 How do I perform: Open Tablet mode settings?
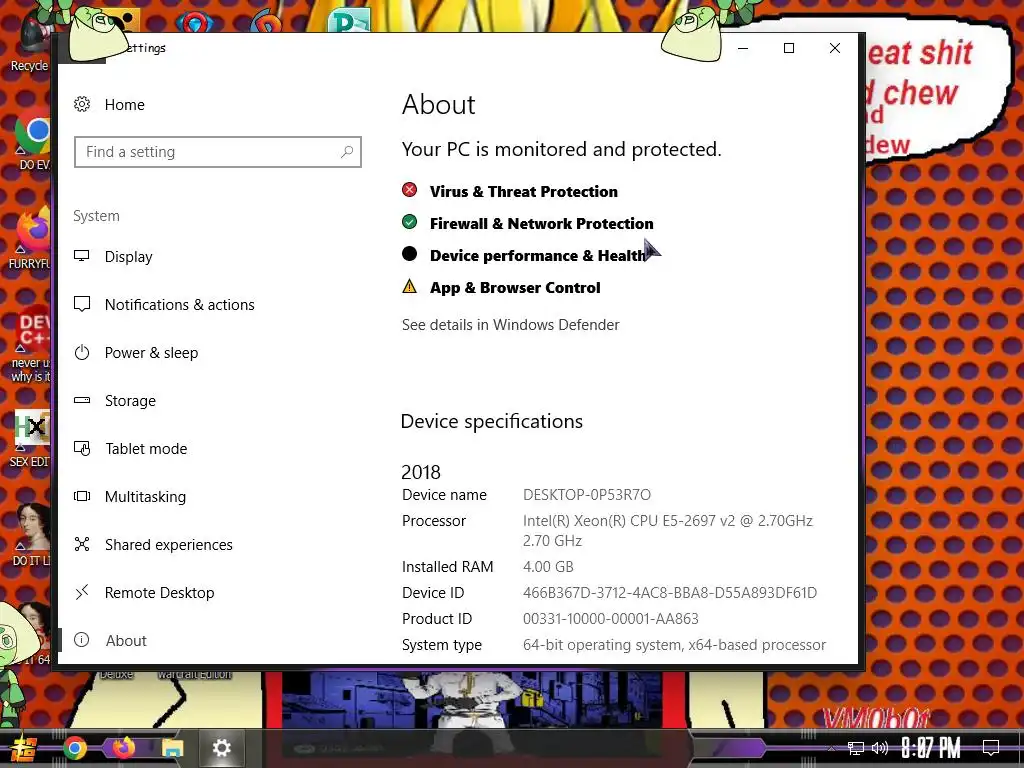coord(146,449)
